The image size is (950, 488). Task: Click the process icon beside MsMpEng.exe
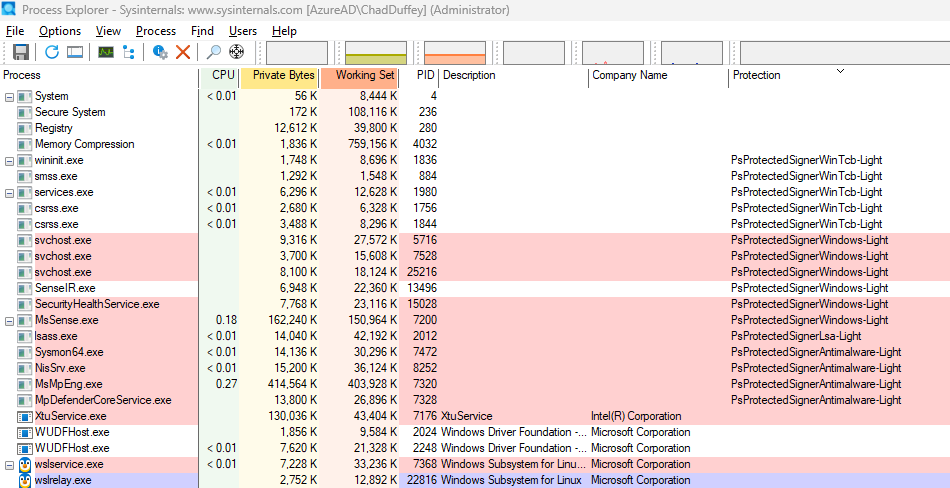pyautogui.click(x=25, y=385)
